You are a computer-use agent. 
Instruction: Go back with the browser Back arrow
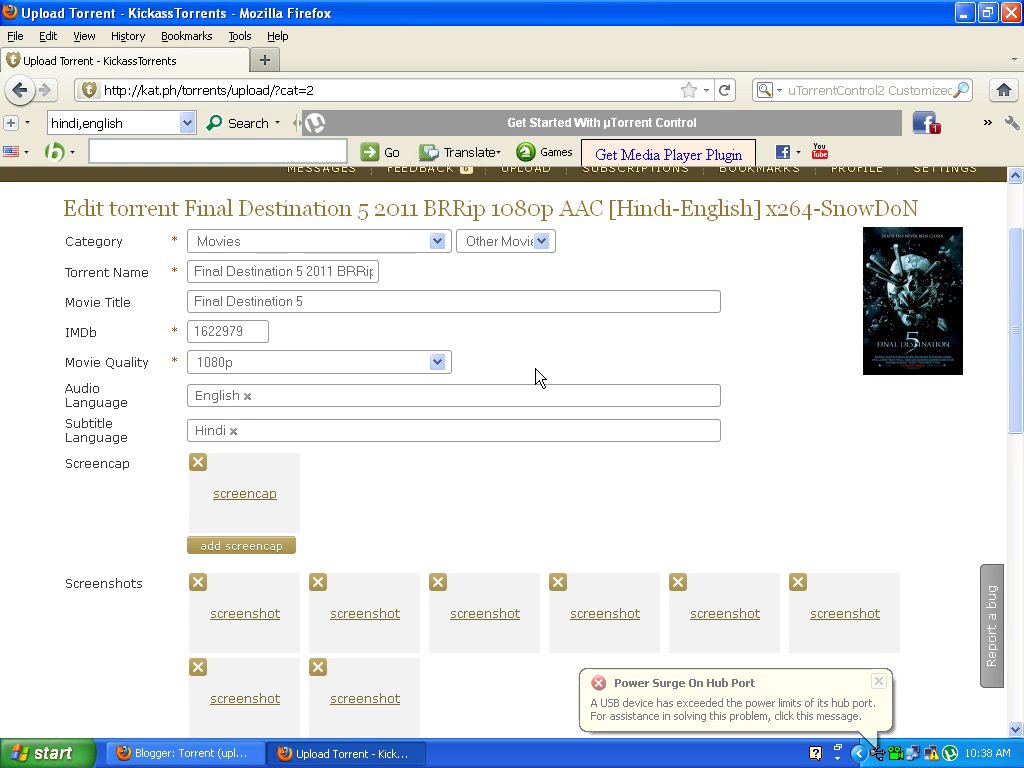point(20,90)
